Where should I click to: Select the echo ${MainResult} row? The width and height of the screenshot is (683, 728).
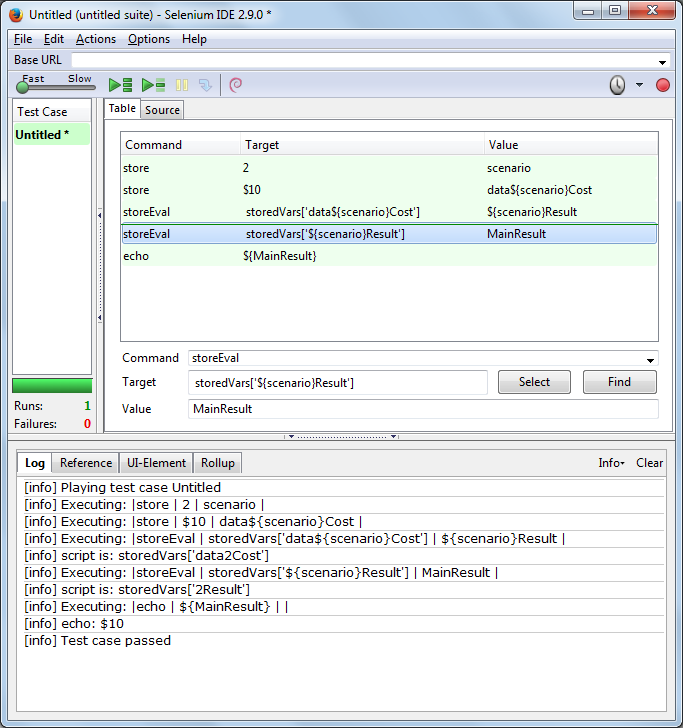[x=389, y=256]
